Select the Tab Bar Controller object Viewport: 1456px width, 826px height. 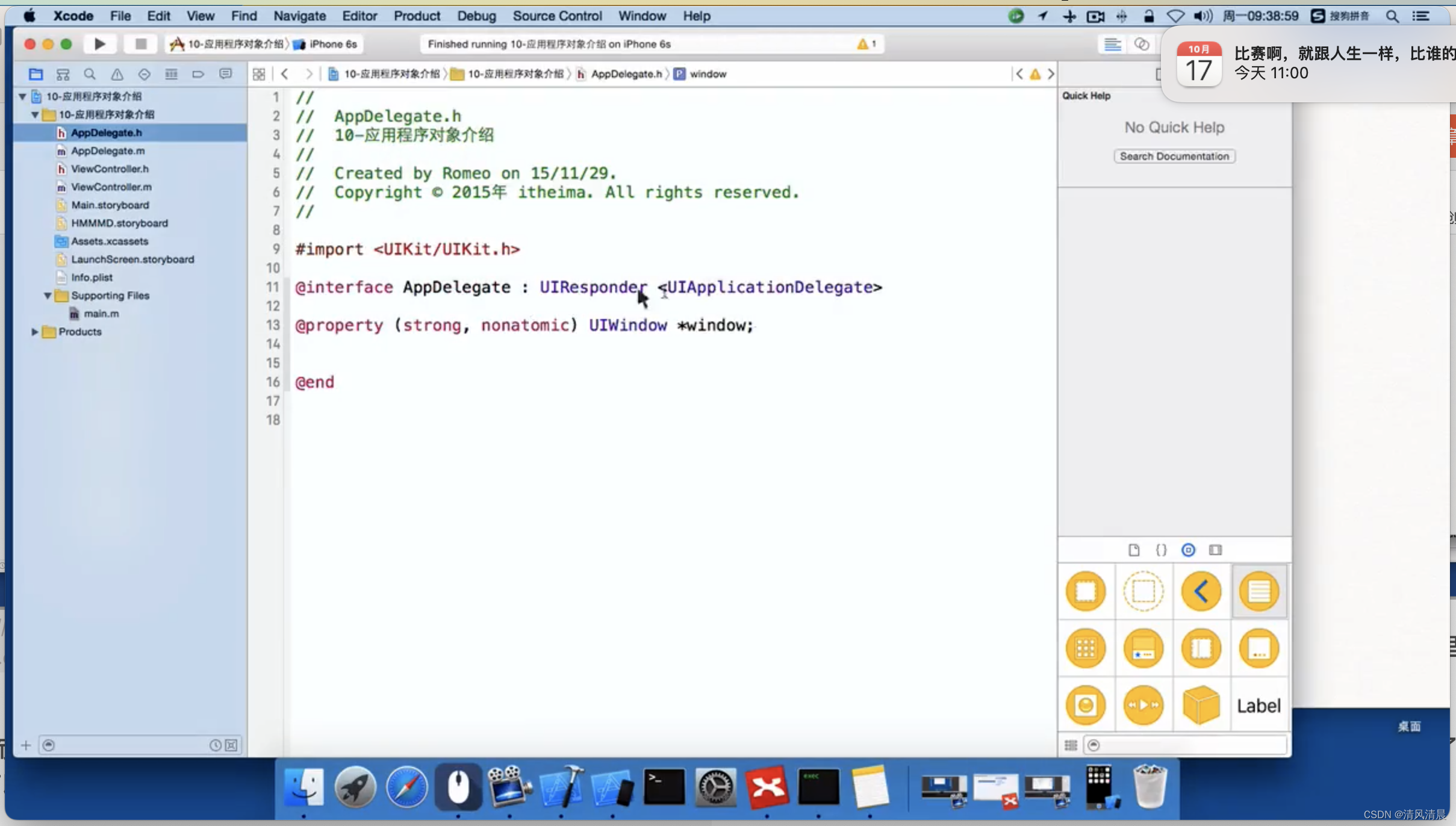[1143, 648]
